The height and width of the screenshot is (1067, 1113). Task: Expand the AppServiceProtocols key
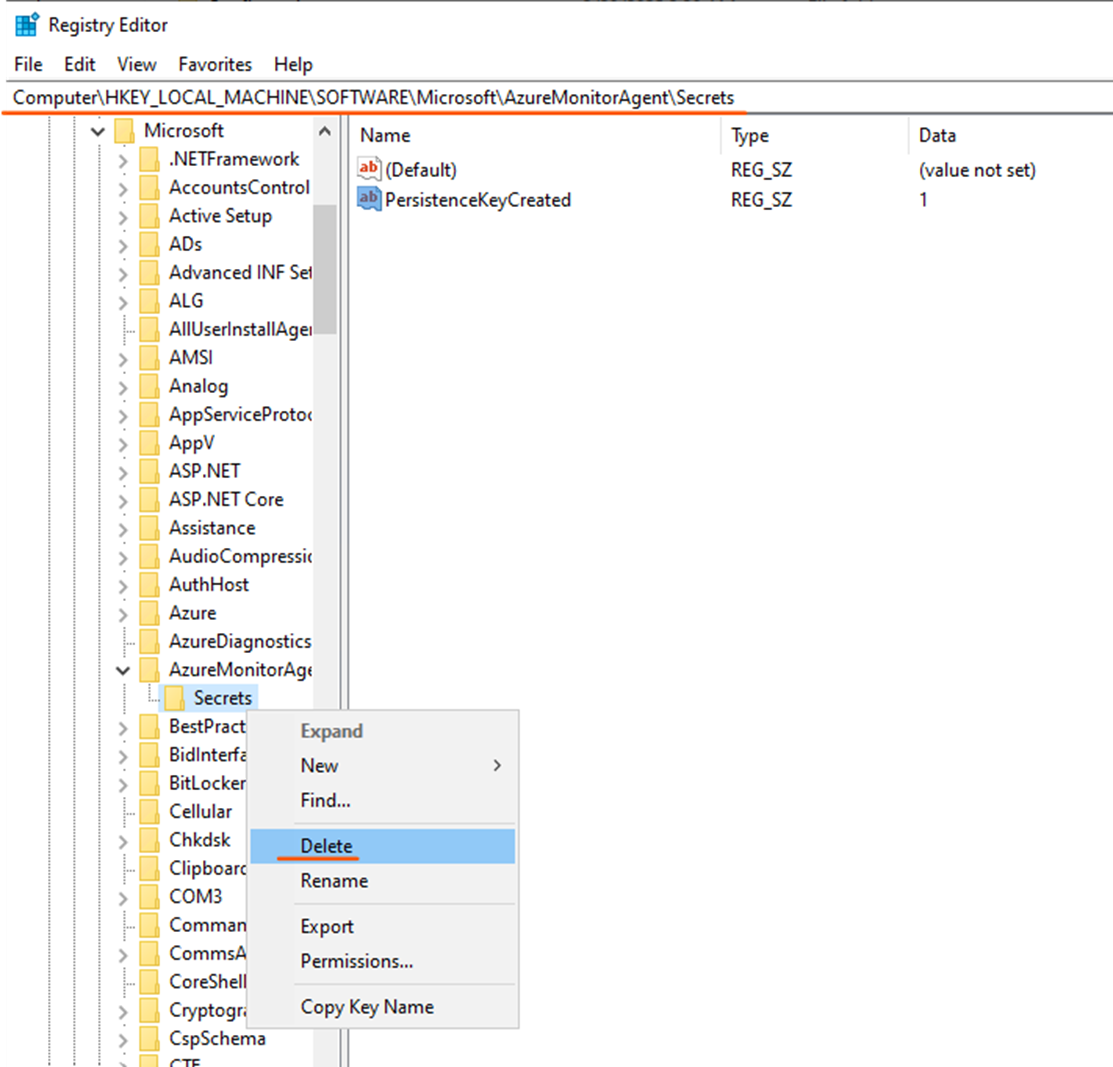(x=123, y=416)
